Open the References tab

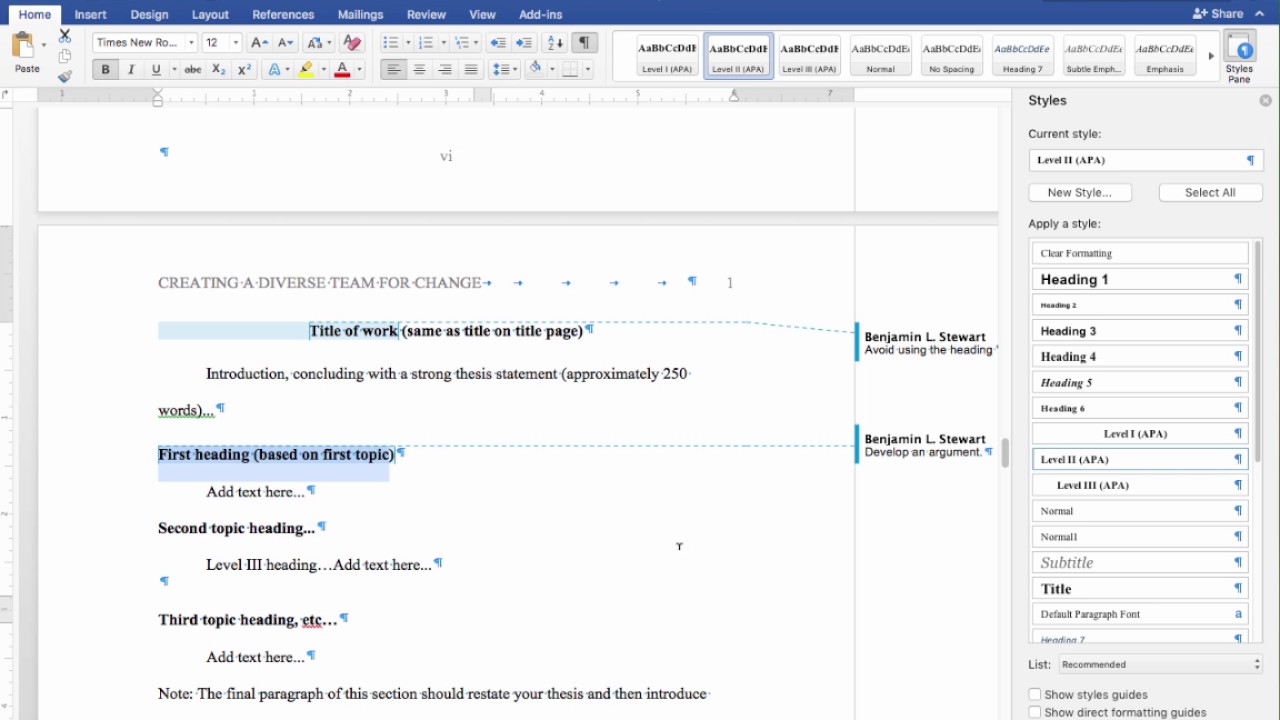tap(283, 14)
